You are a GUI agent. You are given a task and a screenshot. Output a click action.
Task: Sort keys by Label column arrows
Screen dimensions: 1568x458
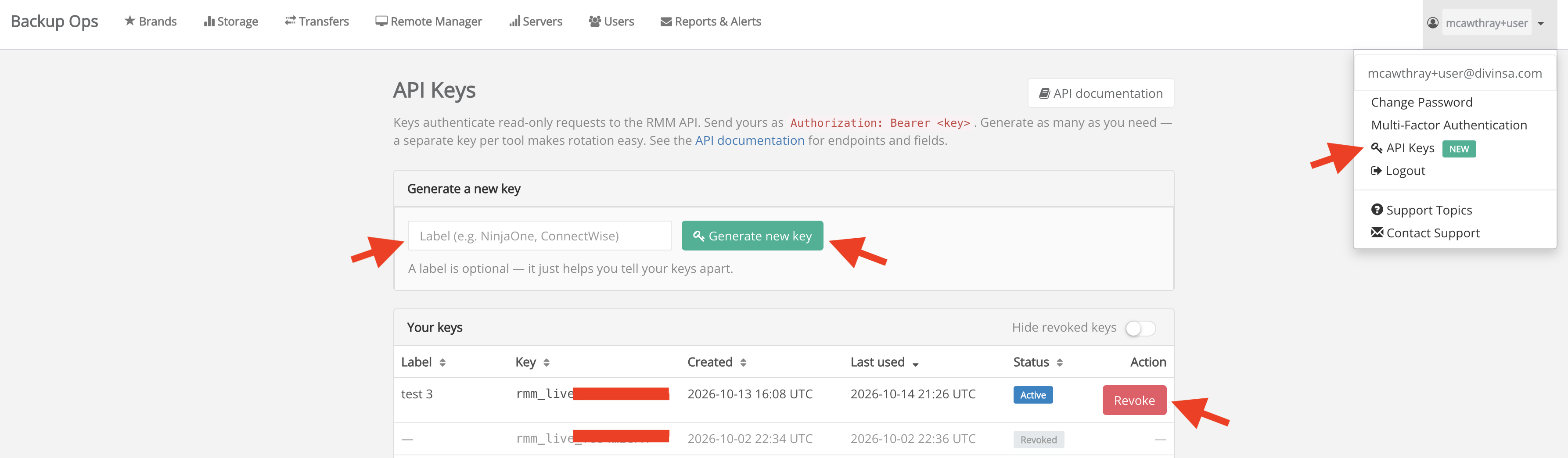click(442, 362)
